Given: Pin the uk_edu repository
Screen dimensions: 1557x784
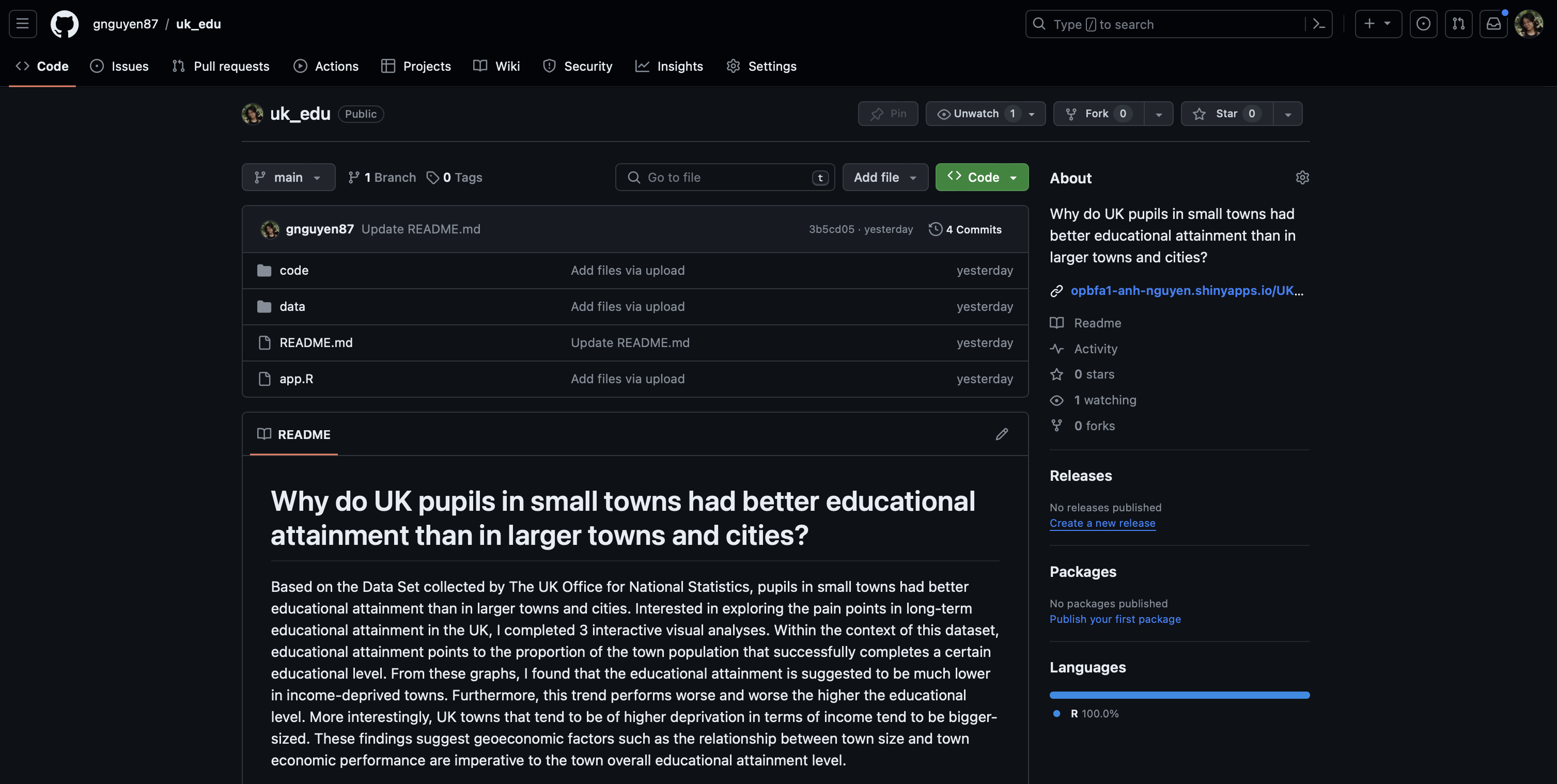Looking at the screenshot, I should click(888, 114).
